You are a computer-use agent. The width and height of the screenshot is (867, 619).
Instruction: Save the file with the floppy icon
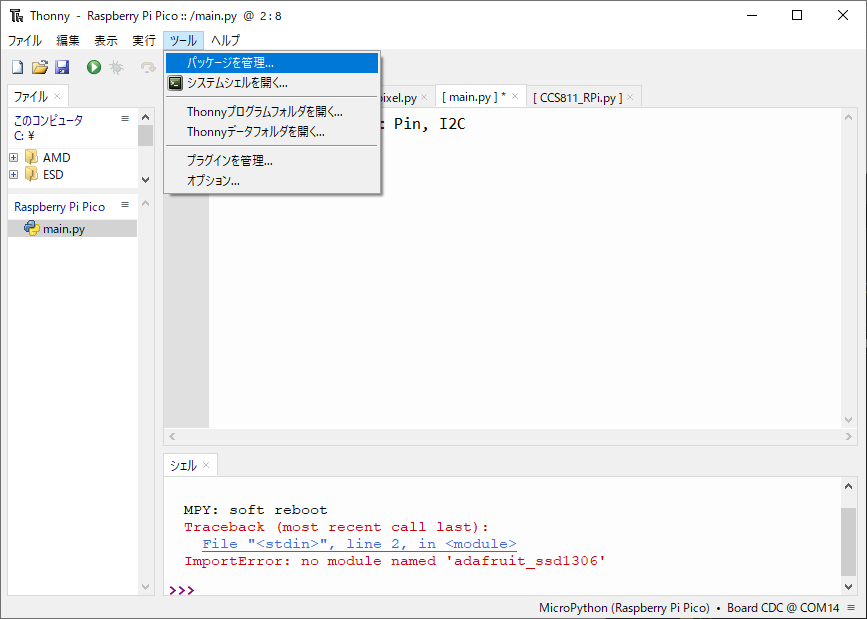click(x=62, y=67)
